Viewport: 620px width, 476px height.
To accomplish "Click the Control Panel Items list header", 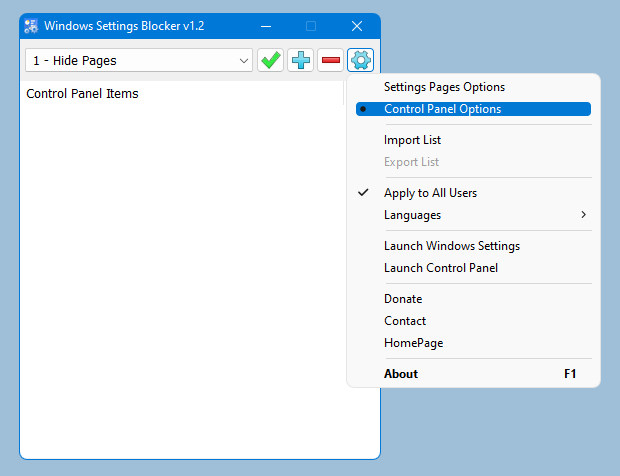I will [82, 94].
